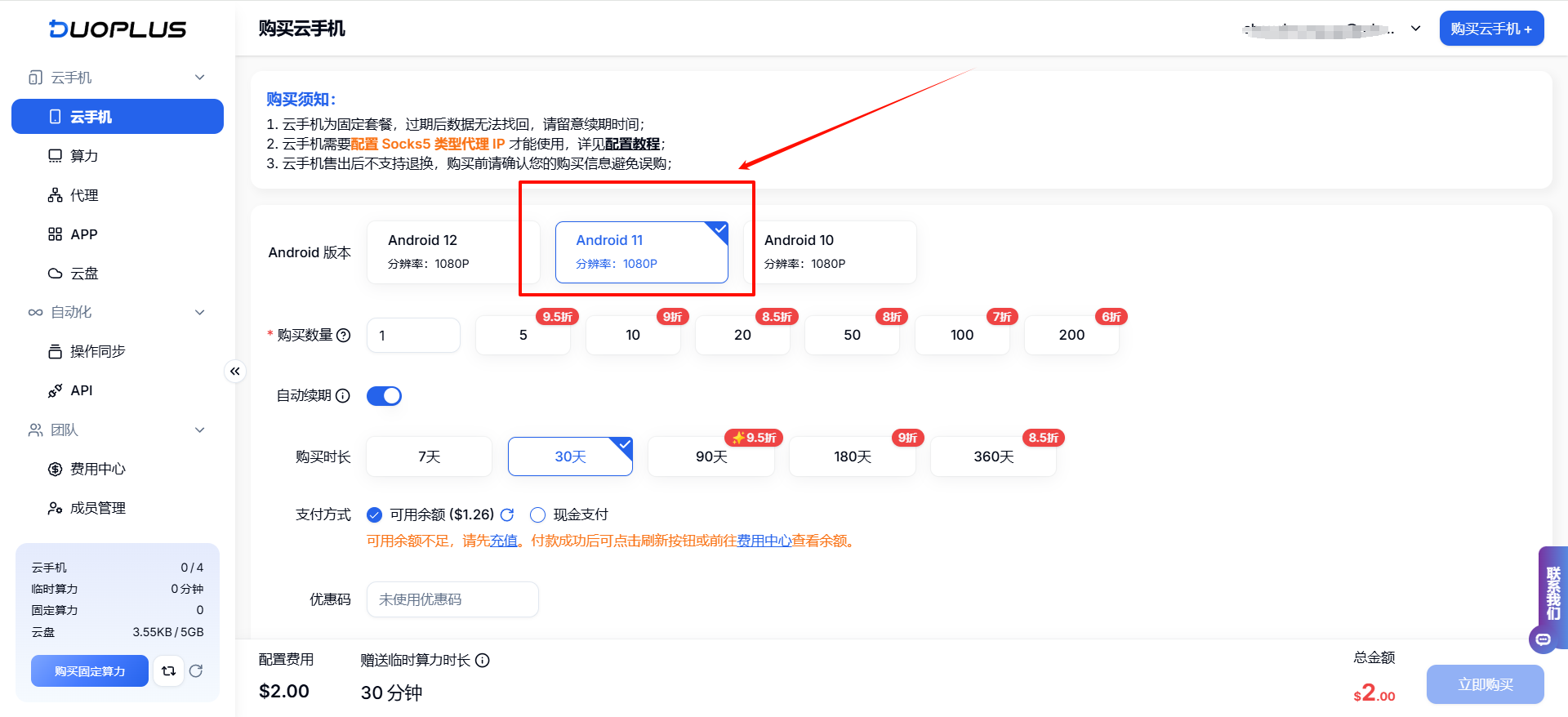1568x717 pixels.
Task: Open the account dropdown arrow
Action: (1416, 29)
